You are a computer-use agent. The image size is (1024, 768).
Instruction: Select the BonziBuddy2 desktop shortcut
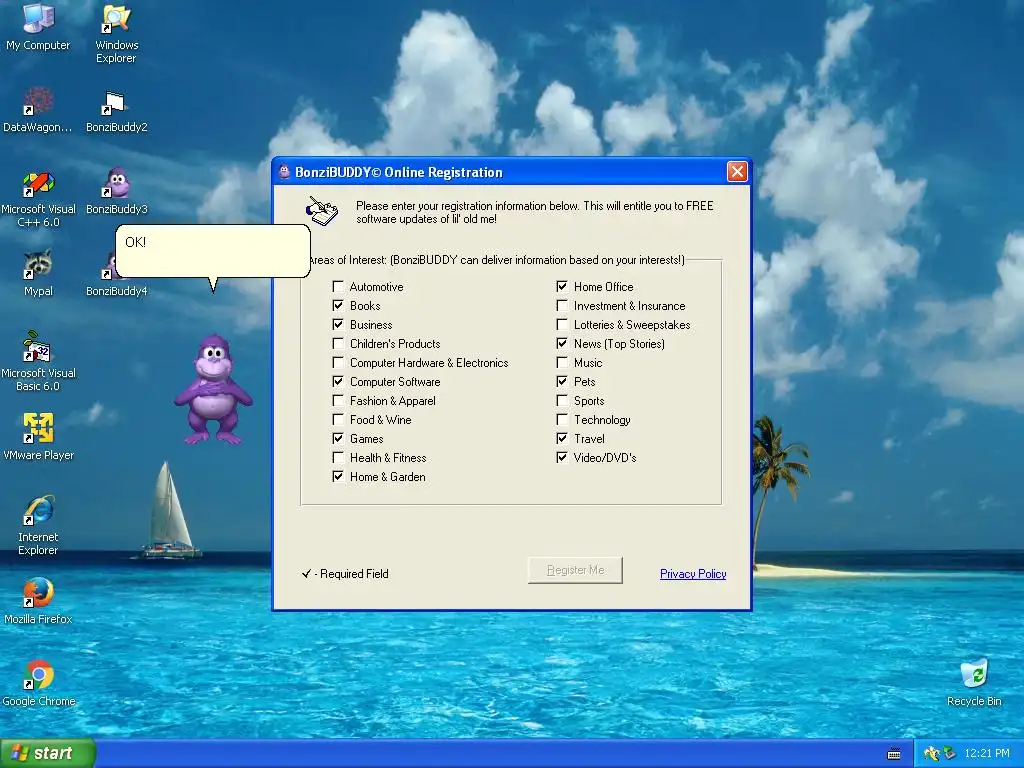(116, 111)
